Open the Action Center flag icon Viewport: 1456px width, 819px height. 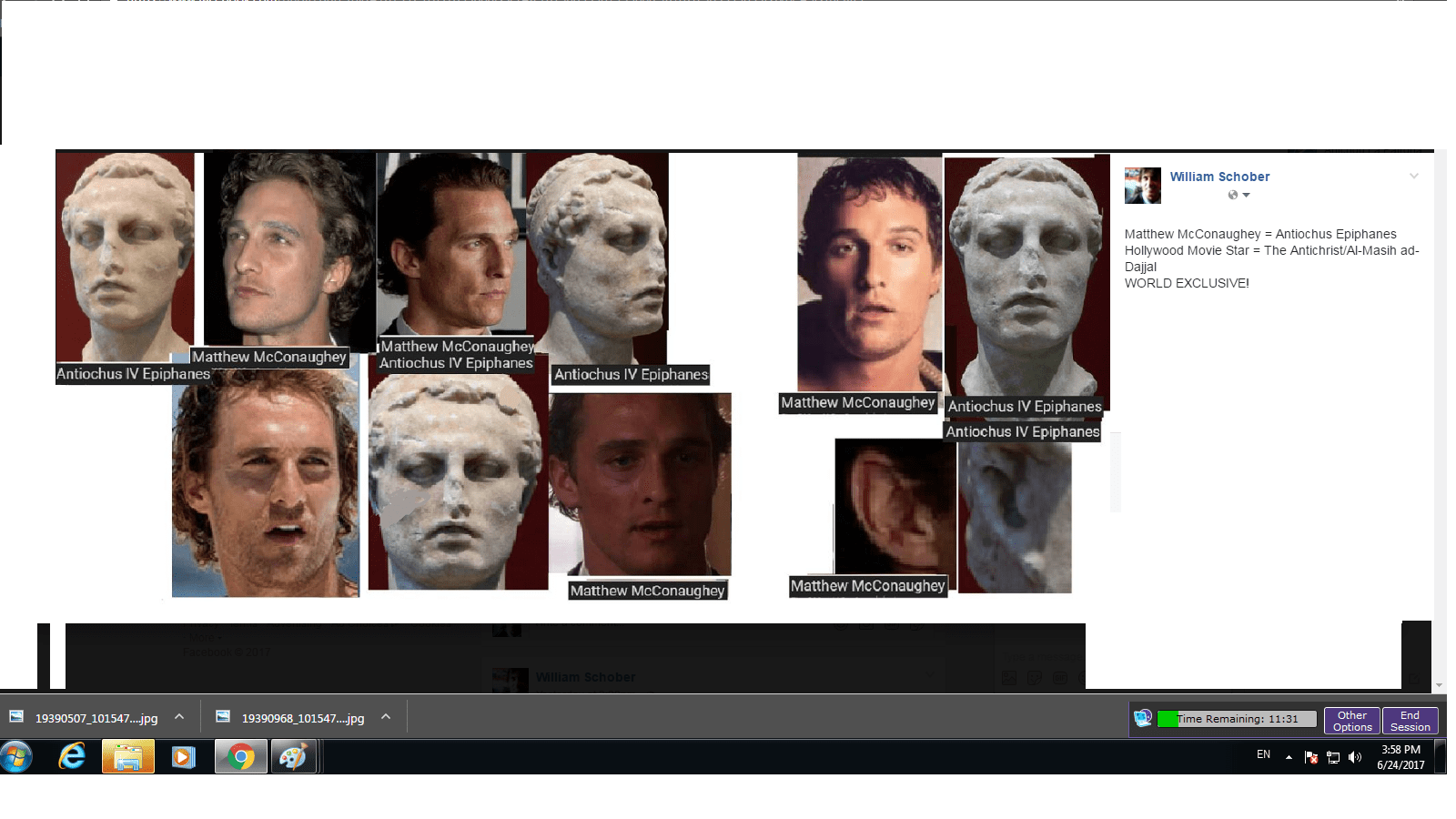coord(1311,757)
